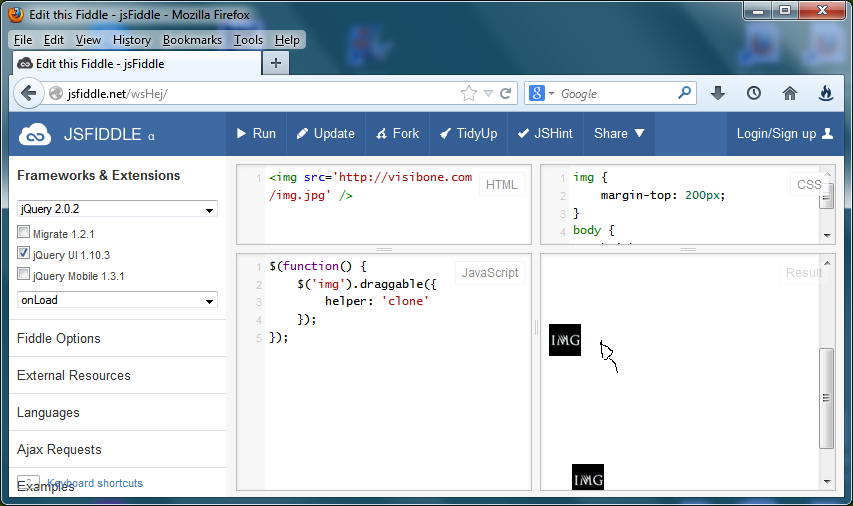
Task: Open the onLoad wrap dropdown
Action: pyautogui.click(x=117, y=300)
